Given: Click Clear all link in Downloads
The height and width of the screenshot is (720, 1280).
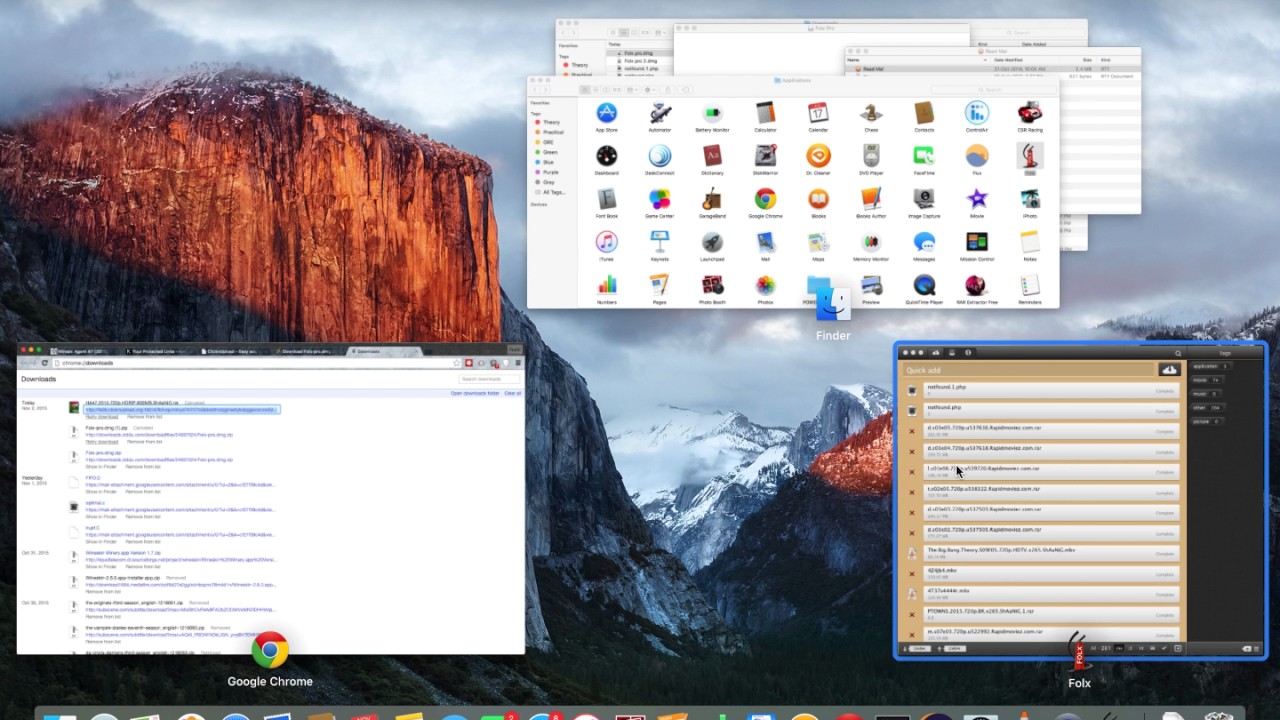Looking at the screenshot, I should (x=512, y=393).
